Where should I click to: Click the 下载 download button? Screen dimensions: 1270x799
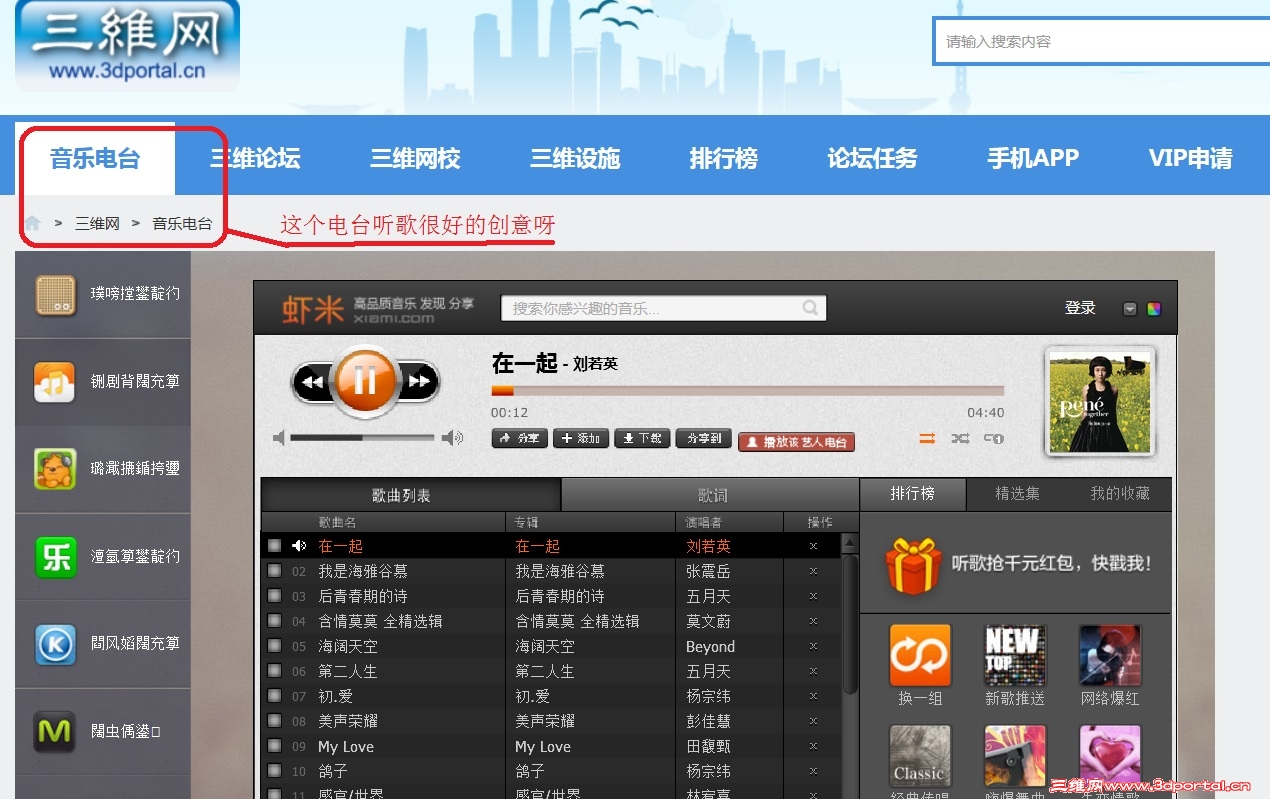[x=642, y=438]
